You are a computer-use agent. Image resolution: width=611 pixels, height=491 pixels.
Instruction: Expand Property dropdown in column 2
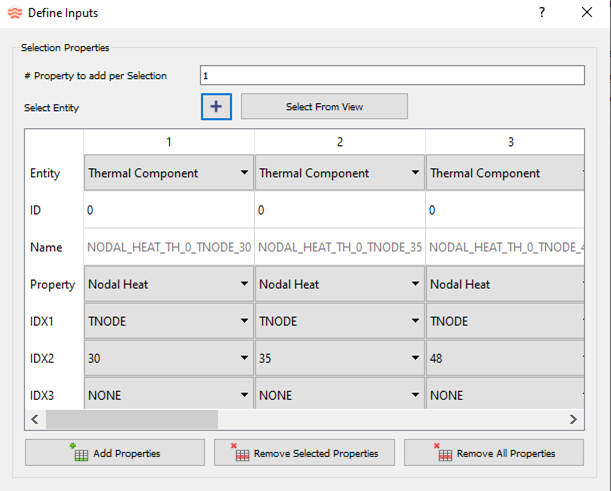339,284
